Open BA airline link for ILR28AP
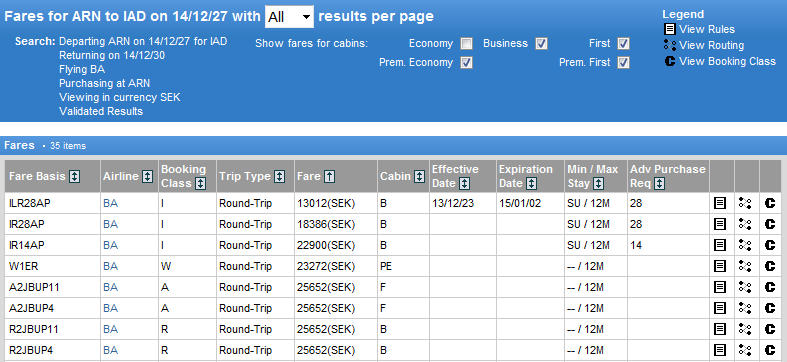787x362 pixels. coord(110,203)
